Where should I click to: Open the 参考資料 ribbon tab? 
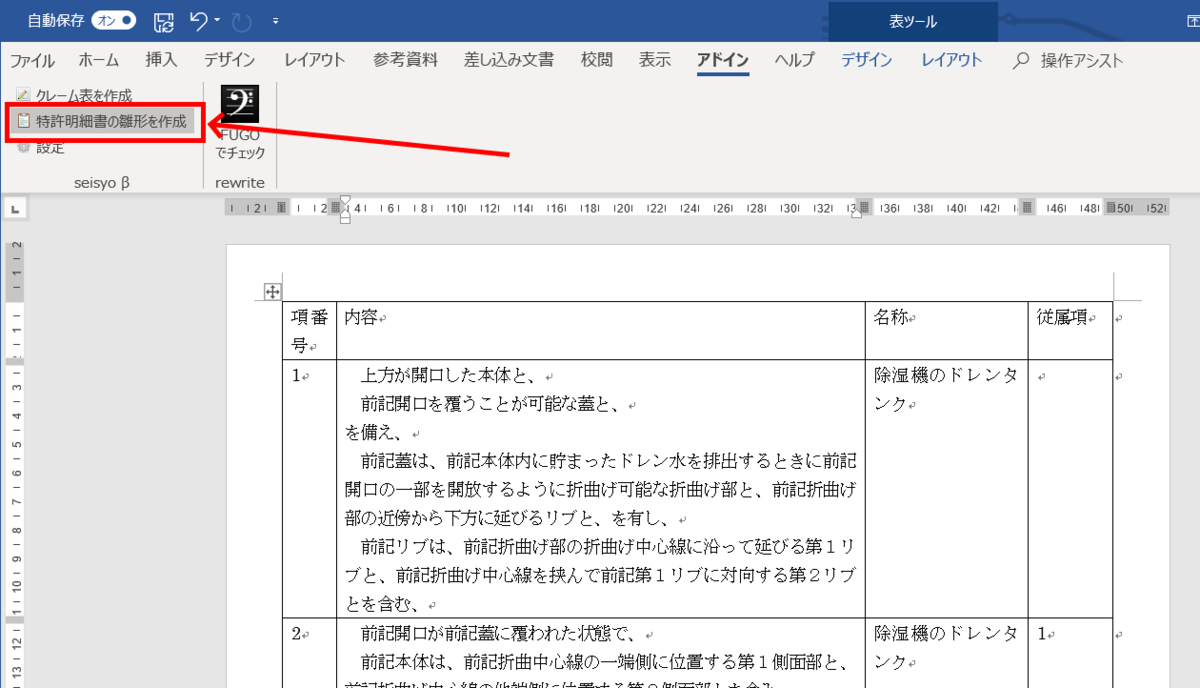[x=405, y=60]
